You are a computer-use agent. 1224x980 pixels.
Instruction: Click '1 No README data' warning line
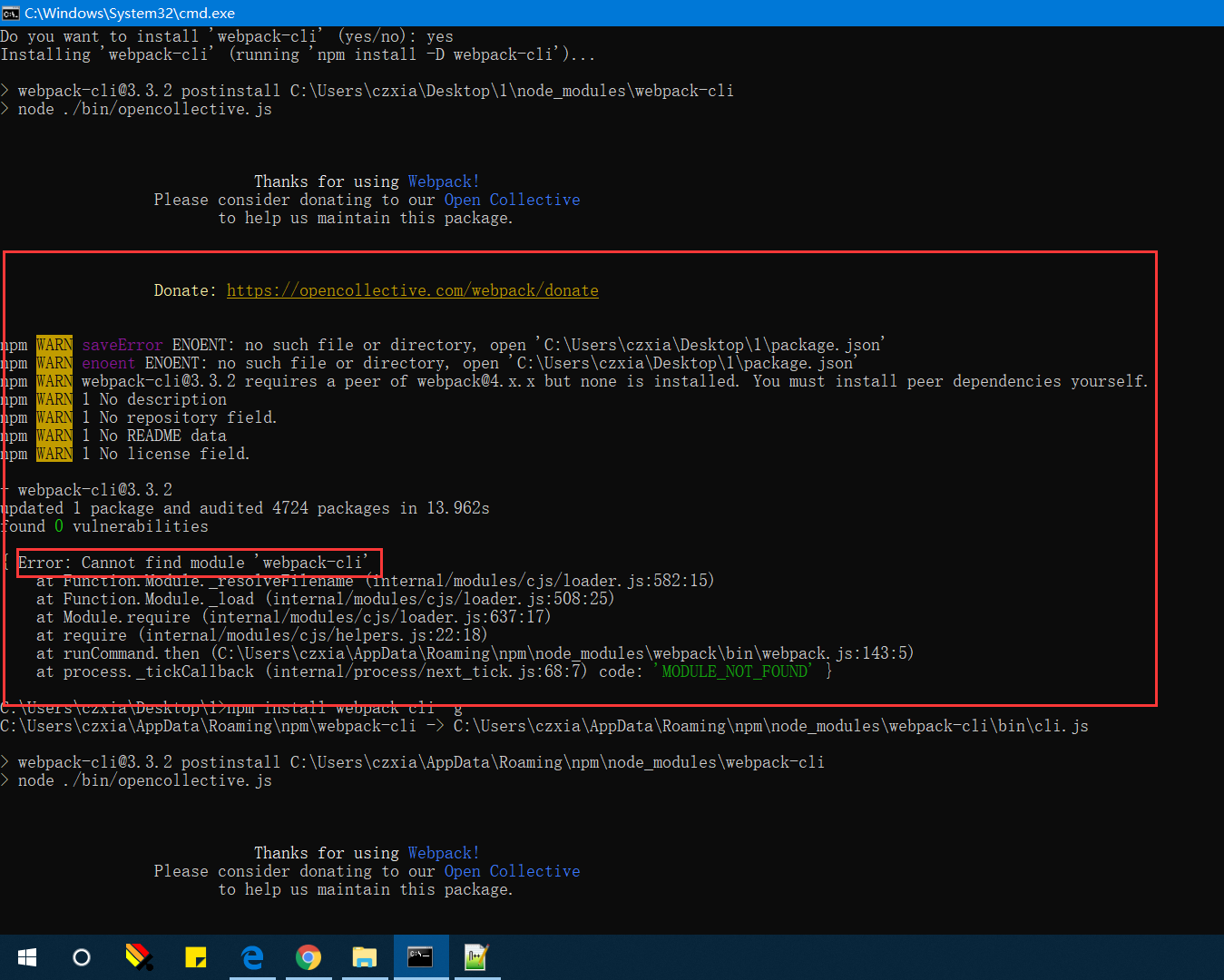(113, 436)
